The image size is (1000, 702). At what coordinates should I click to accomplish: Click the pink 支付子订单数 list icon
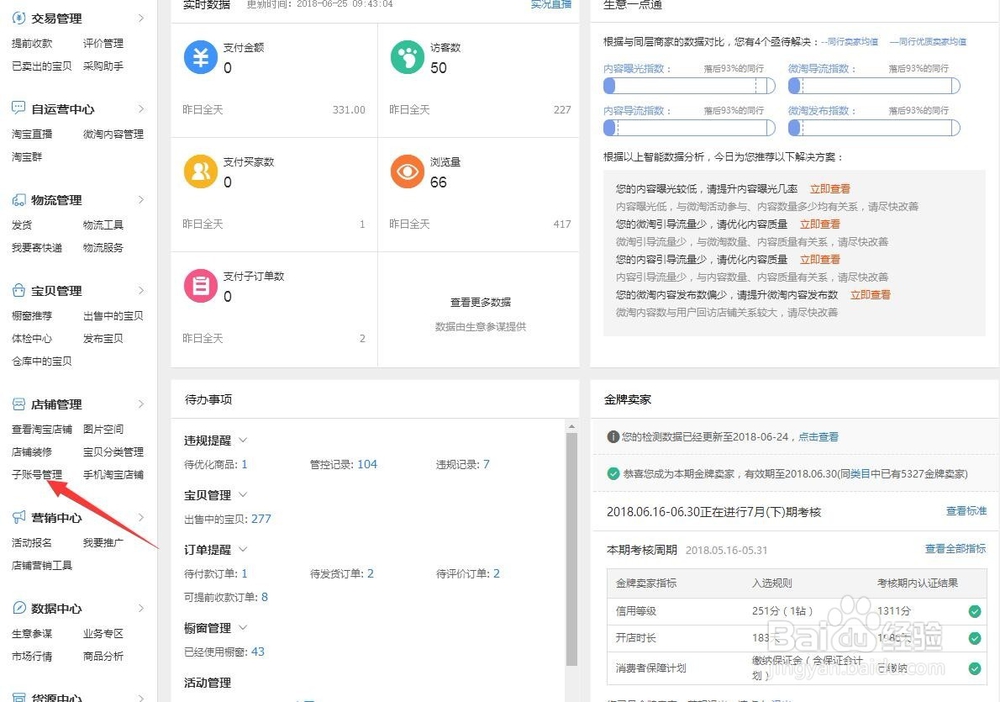tap(201, 285)
